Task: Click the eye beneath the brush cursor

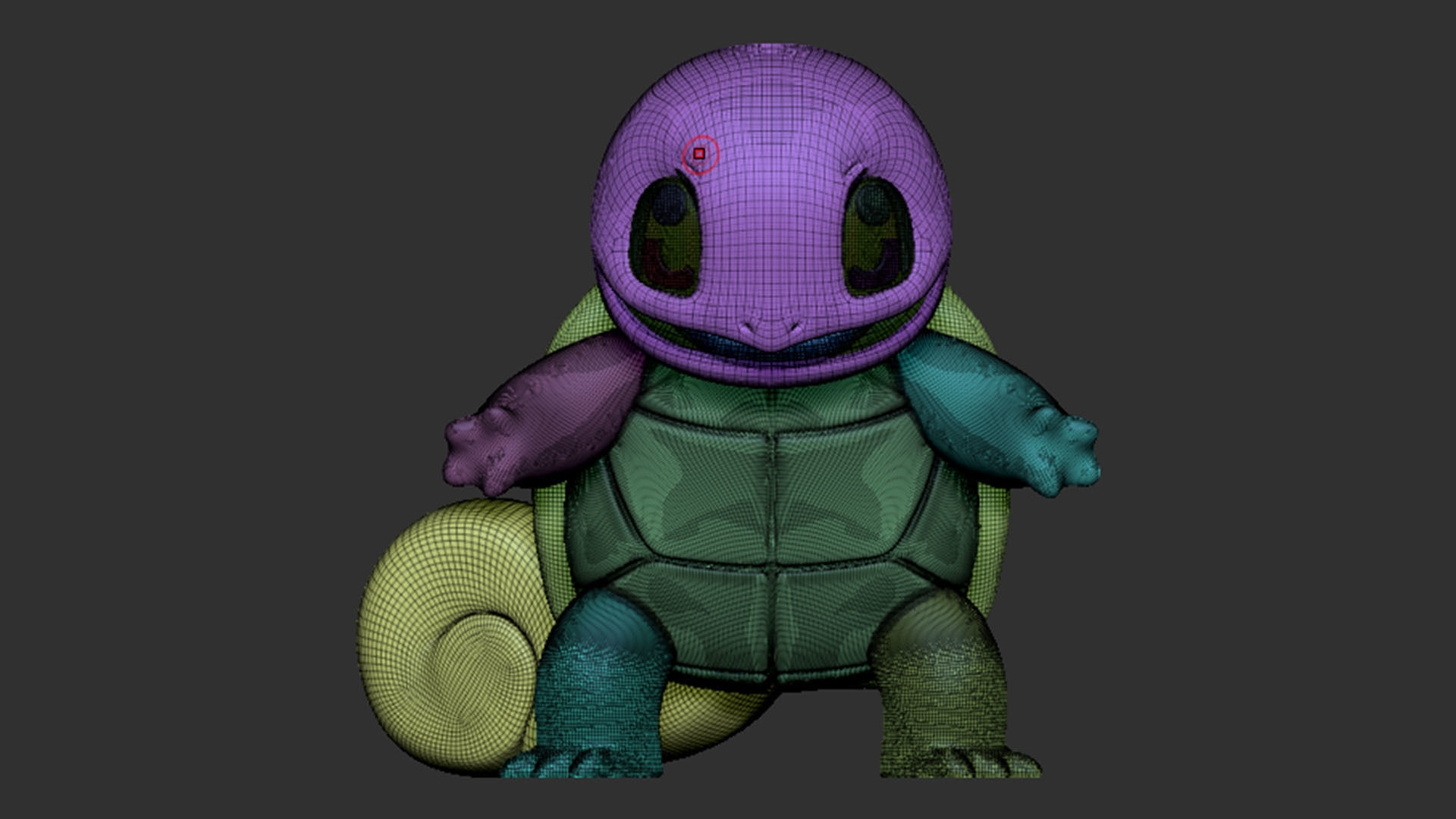Action: [666, 237]
